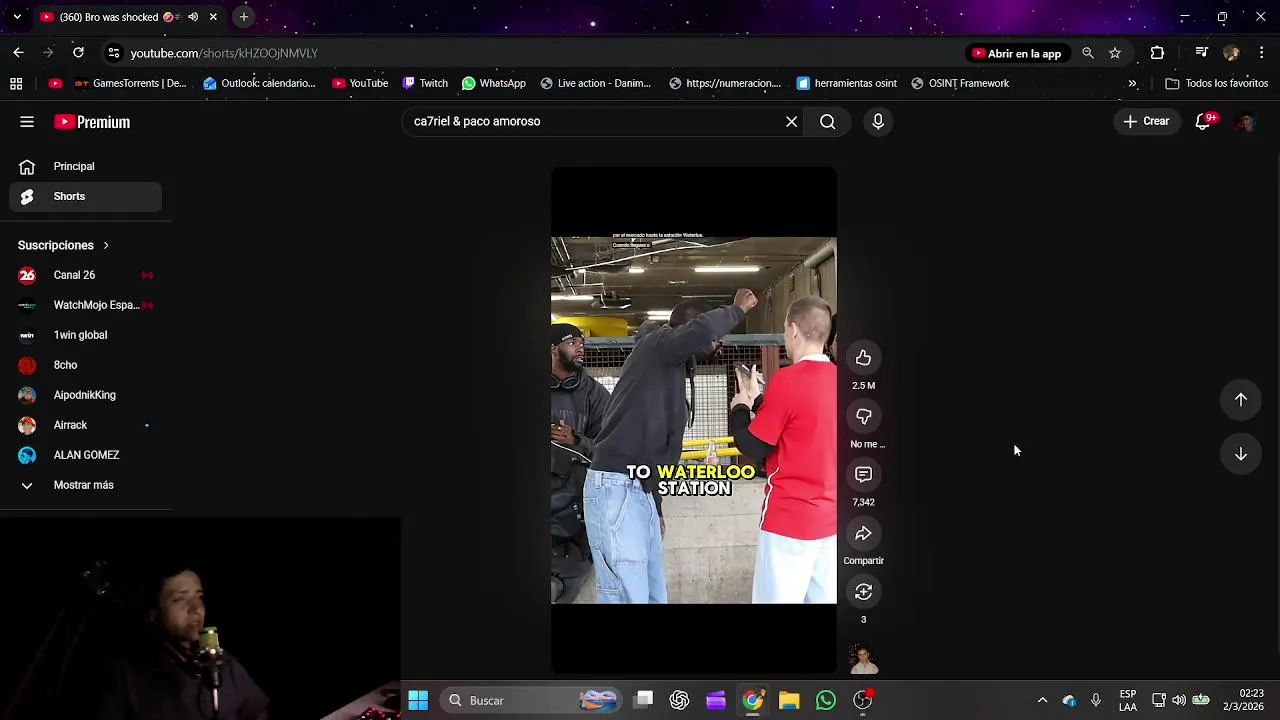Open 1win global subscription

[x=86, y=335]
